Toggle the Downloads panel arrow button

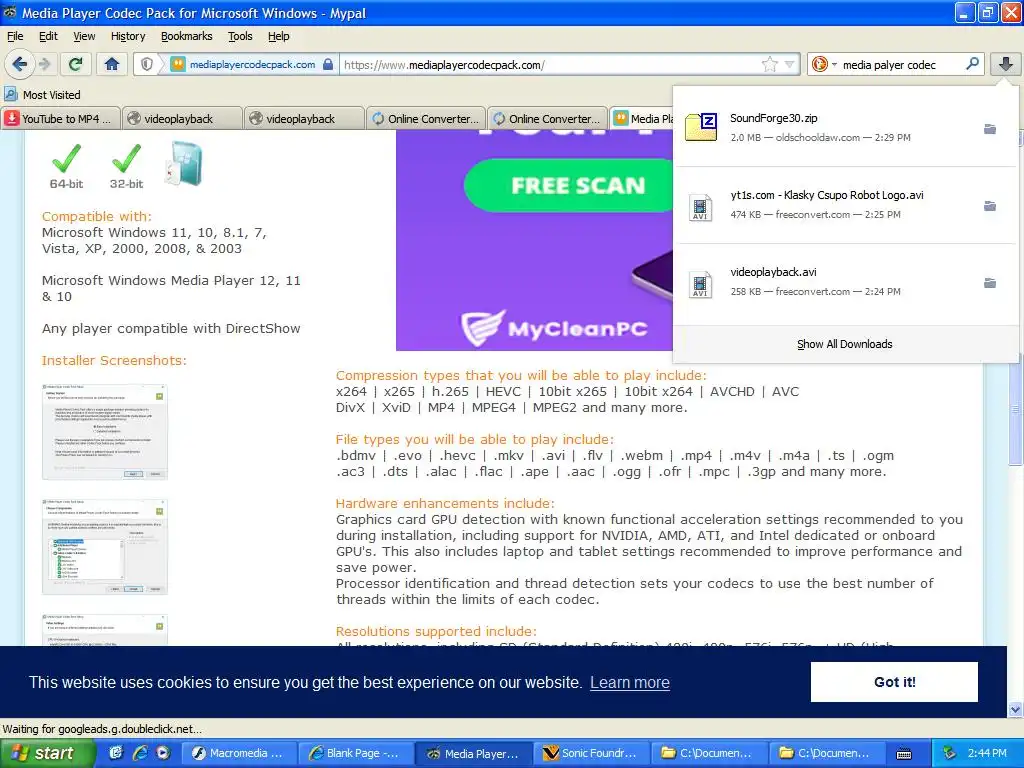[x=1006, y=64]
